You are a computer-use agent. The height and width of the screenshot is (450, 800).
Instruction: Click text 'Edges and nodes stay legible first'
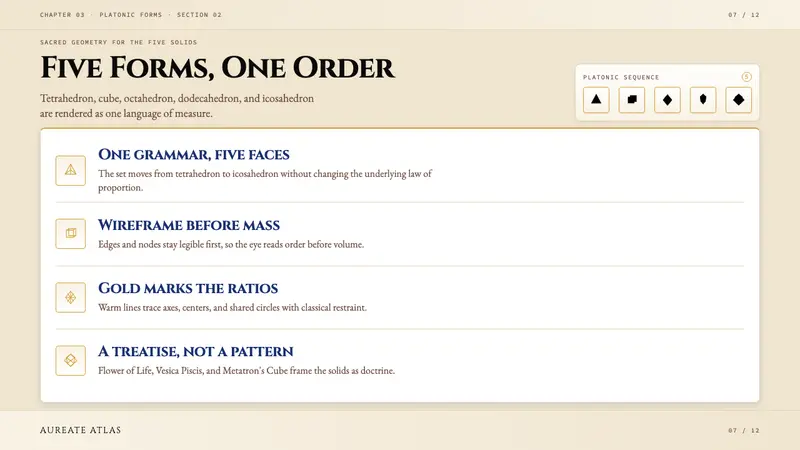(231, 244)
